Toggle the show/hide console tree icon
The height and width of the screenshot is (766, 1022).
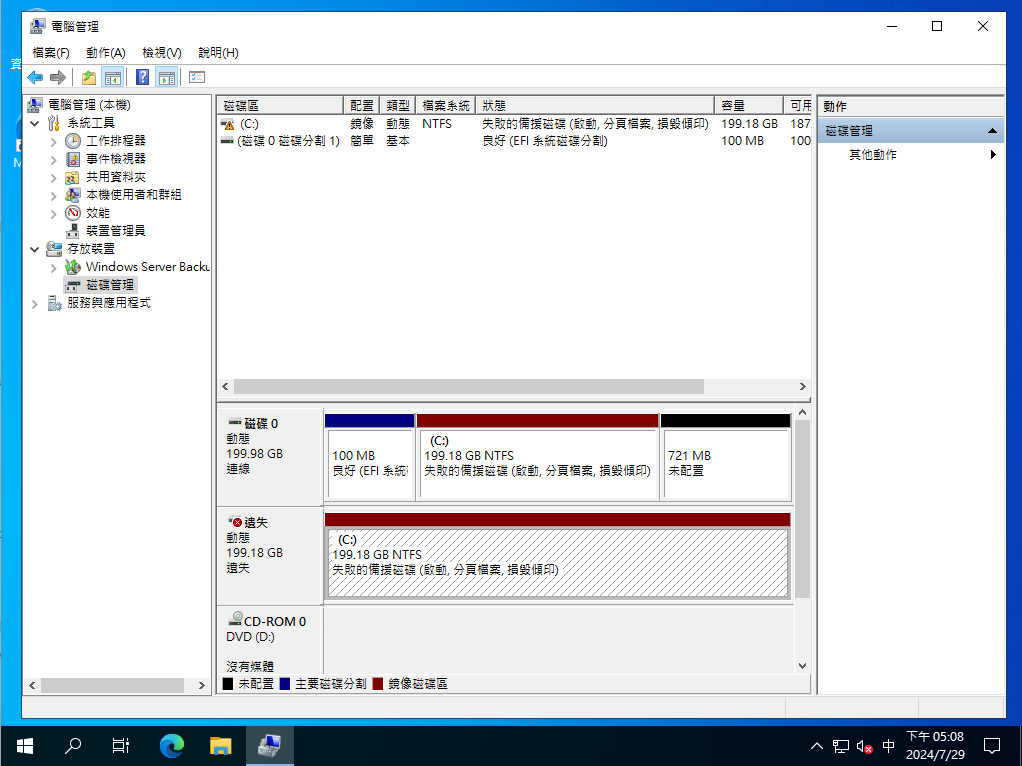[113, 78]
